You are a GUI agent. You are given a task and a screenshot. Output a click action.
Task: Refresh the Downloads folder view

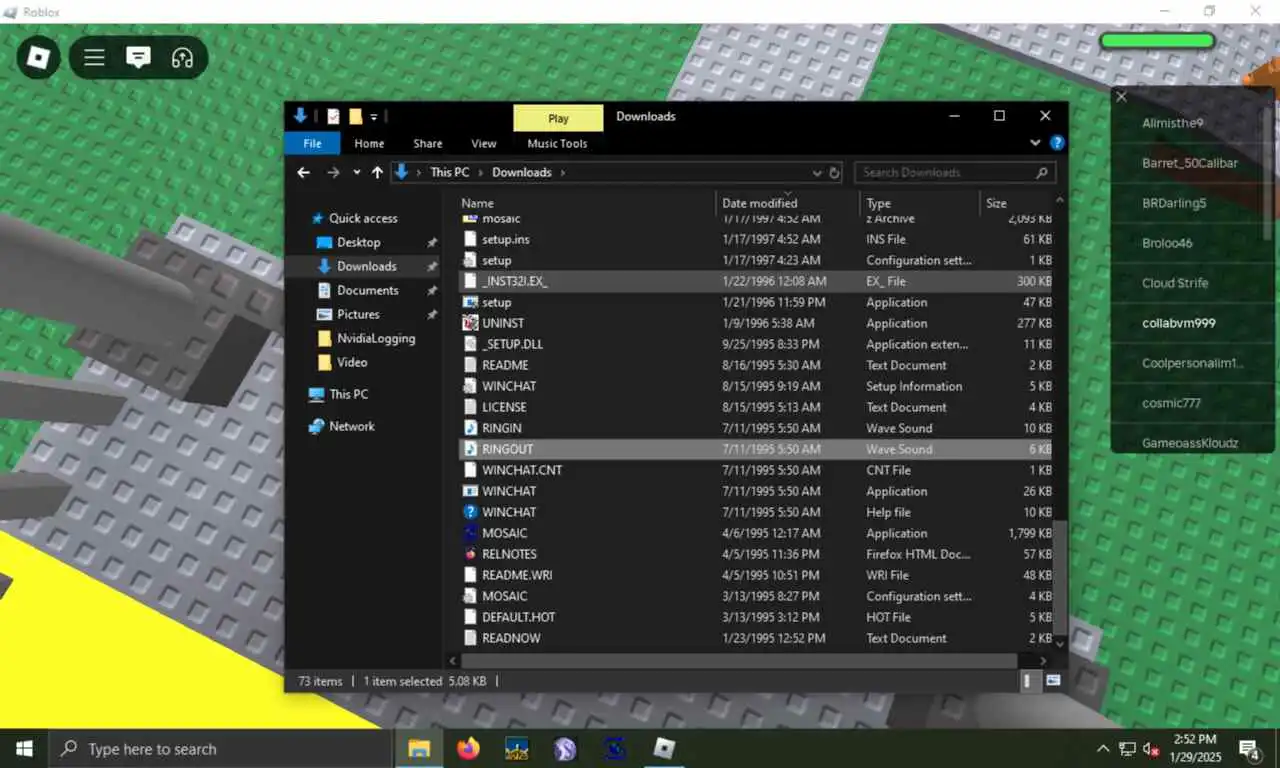tap(835, 172)
